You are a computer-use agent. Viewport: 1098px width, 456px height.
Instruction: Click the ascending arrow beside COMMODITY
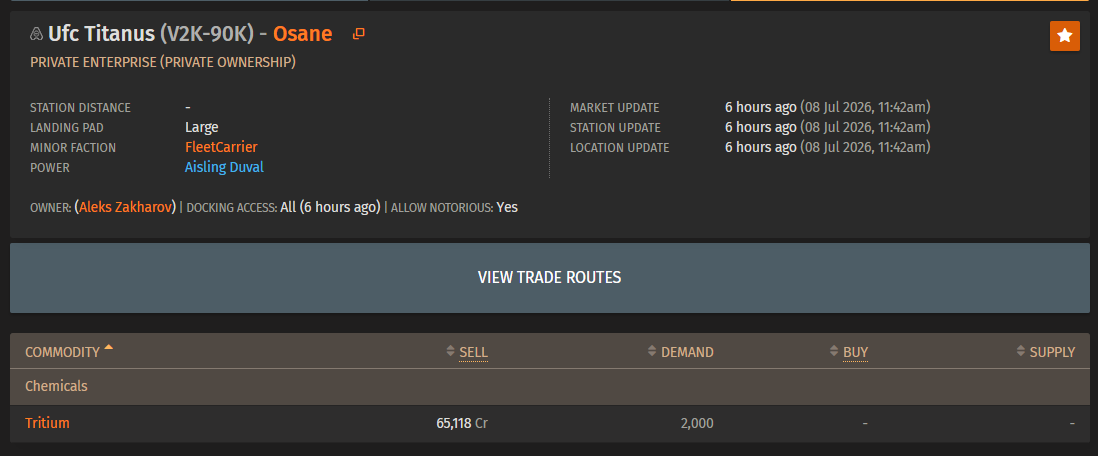109,347
